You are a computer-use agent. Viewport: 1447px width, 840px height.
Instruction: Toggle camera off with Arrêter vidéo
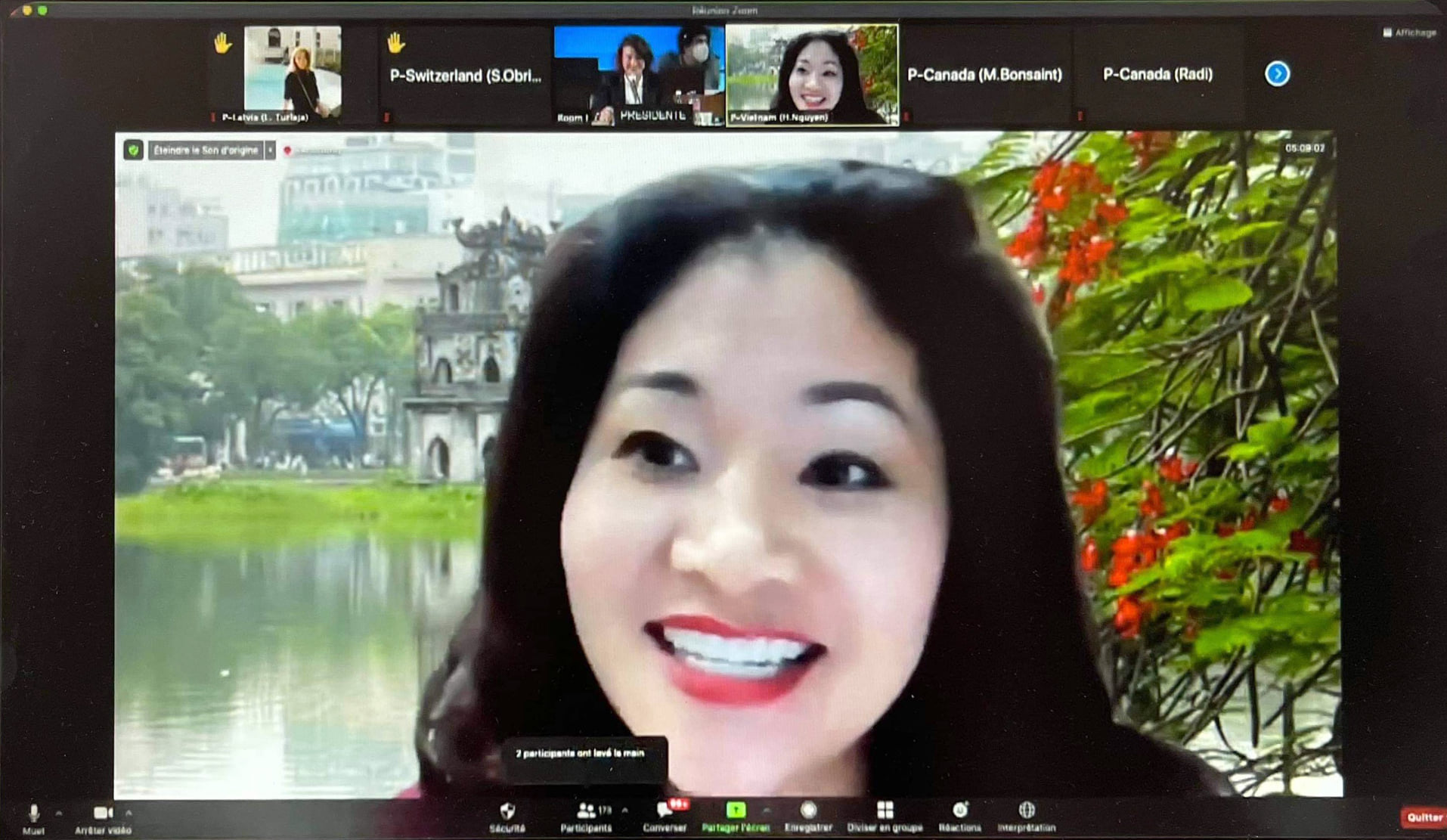(x=103, y=814)
